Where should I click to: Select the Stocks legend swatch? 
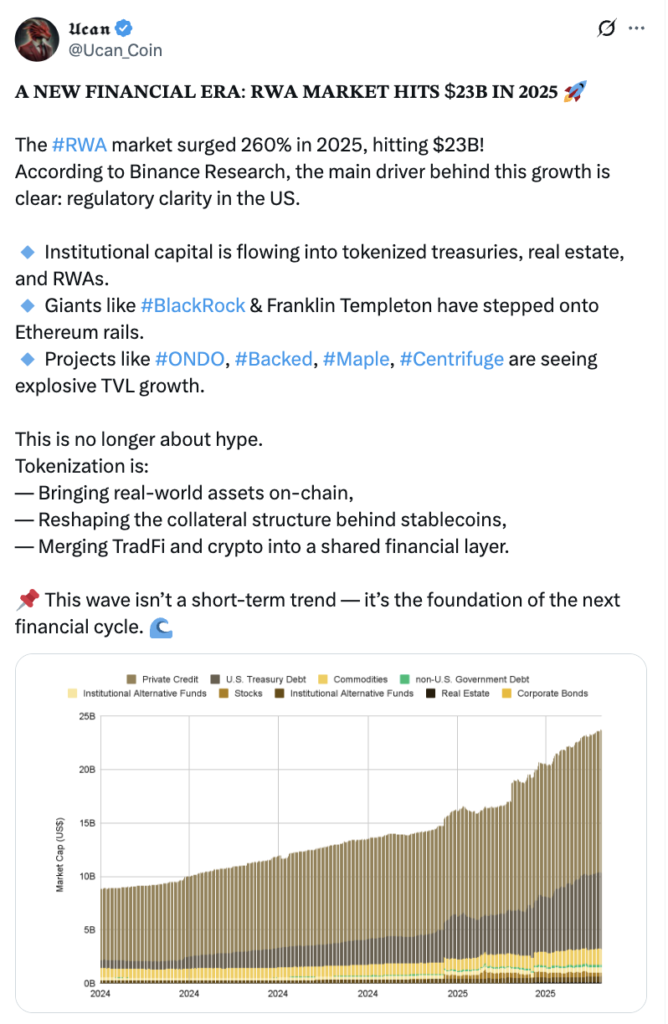pos(227,693)
